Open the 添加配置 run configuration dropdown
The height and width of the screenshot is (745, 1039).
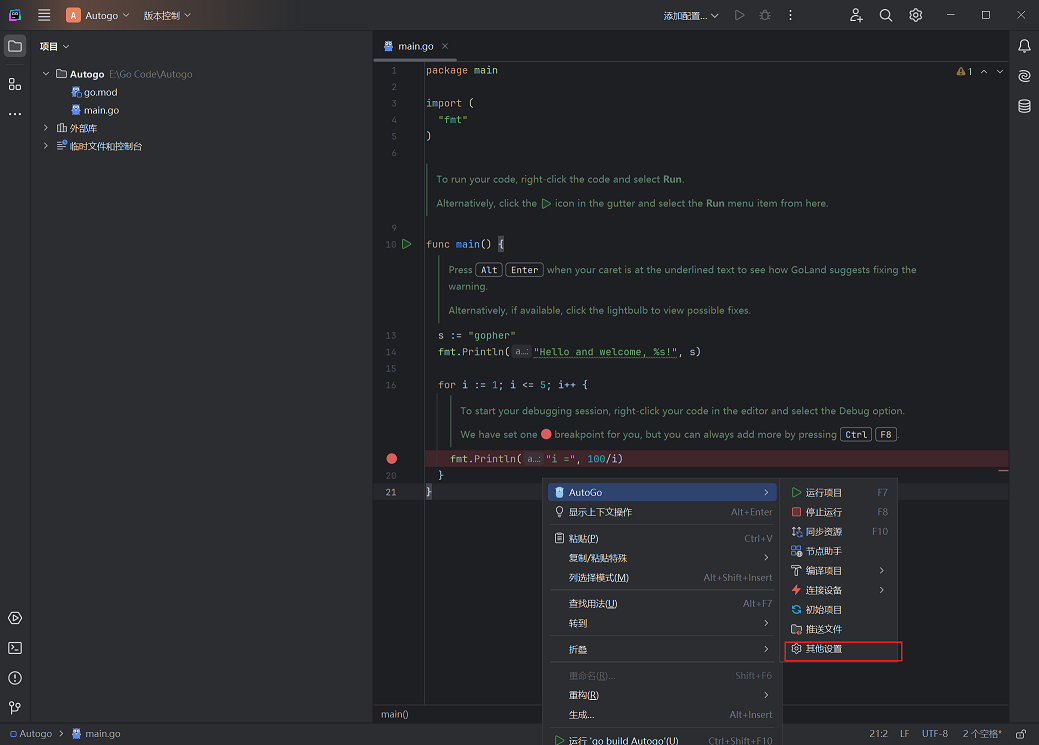tap(691, 15)
